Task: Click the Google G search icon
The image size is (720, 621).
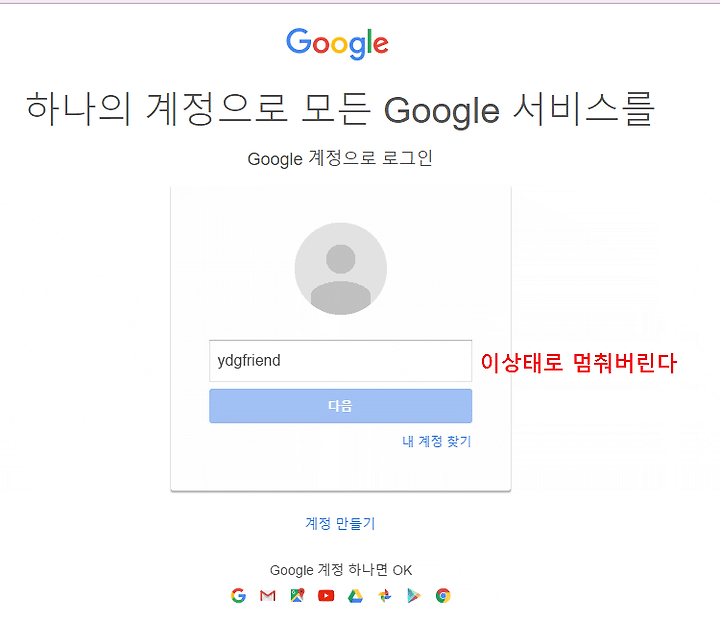Action: pos(238,596)
